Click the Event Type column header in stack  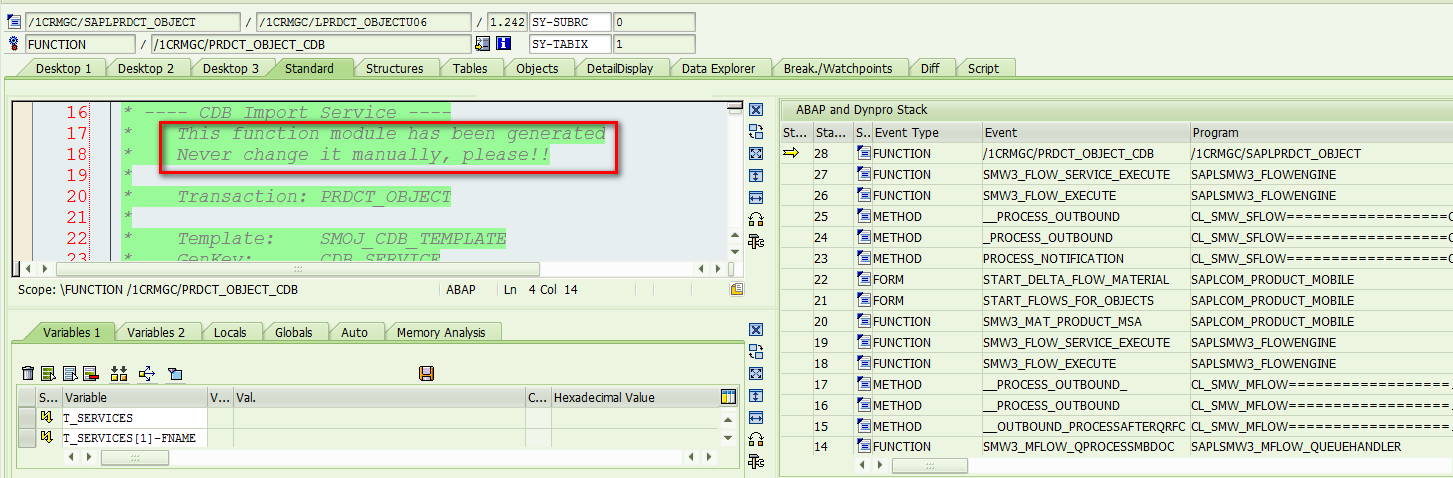926,132
